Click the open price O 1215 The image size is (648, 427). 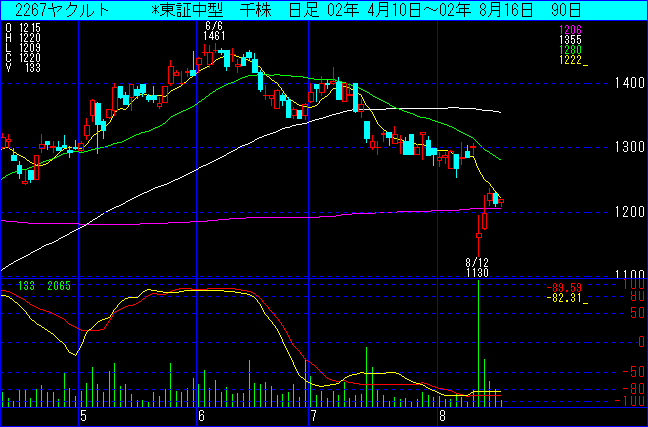[x=23, y=29]
